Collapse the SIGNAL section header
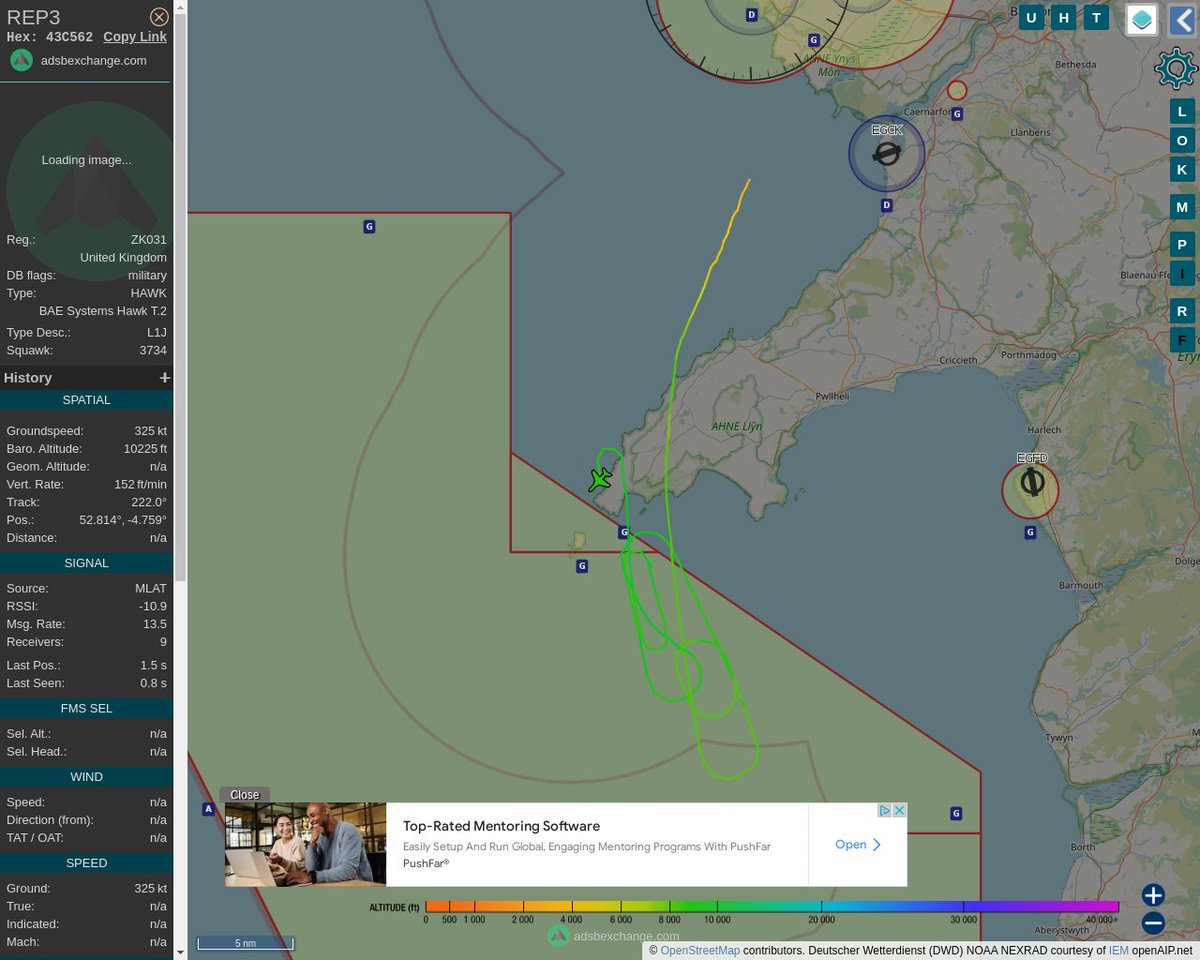 tap(86, 562)
